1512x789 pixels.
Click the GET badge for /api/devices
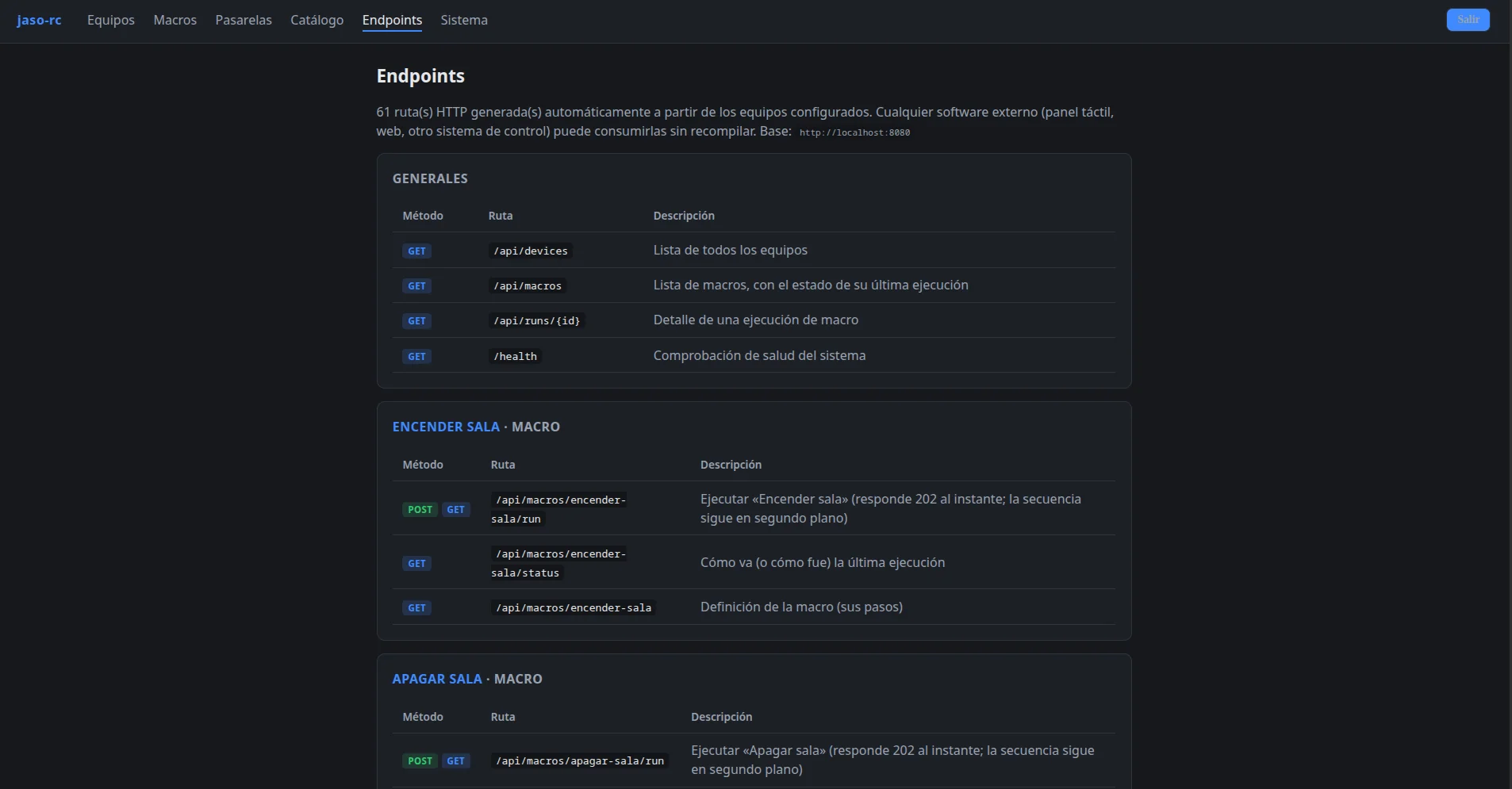(x=416, y=251)
